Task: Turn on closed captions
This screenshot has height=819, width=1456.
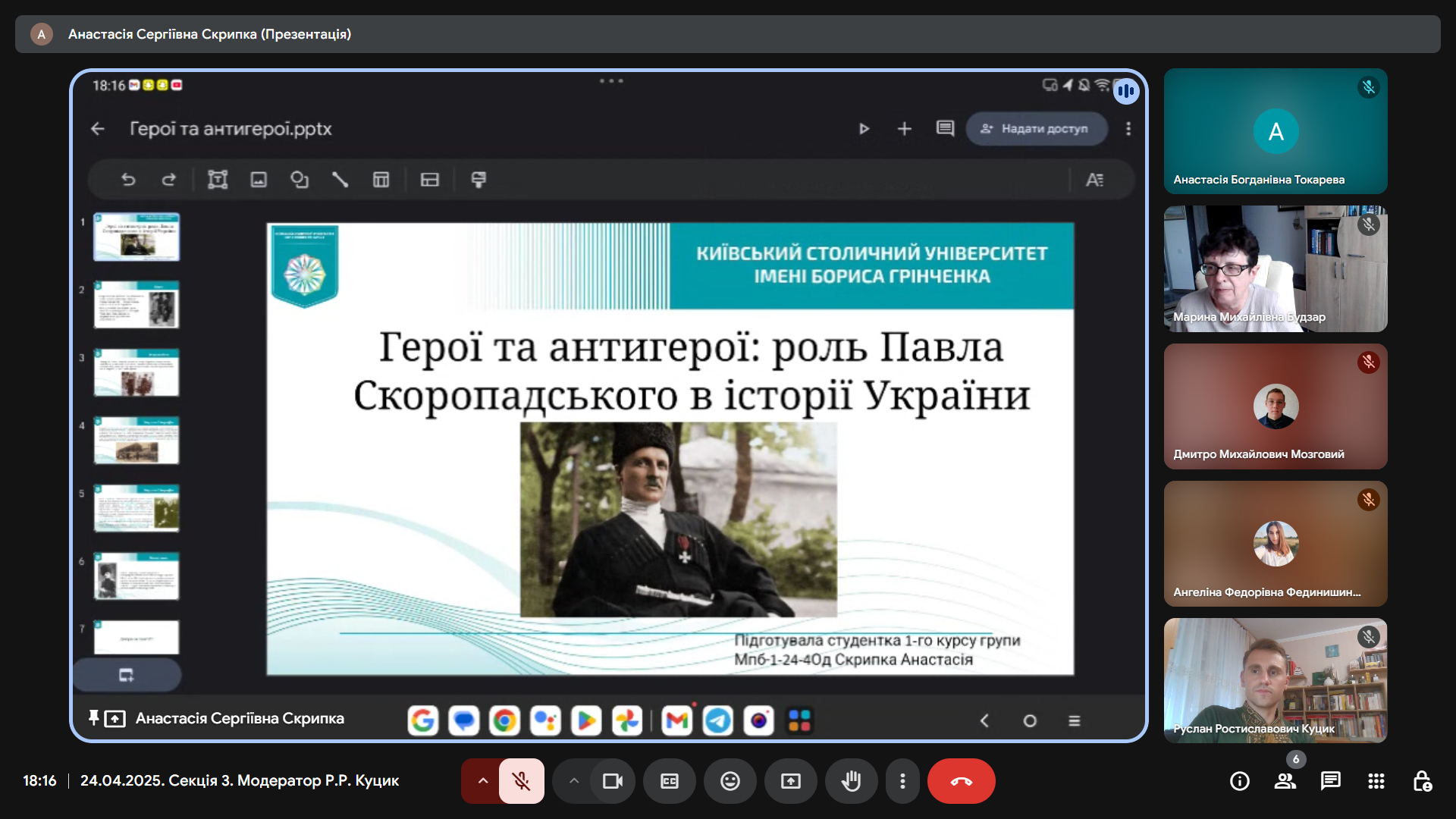Action: click(669, 781)
